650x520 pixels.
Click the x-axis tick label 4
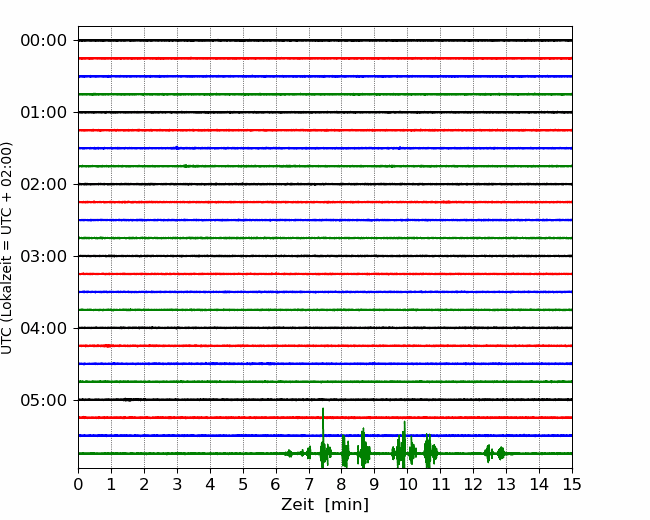coord(210,484)
